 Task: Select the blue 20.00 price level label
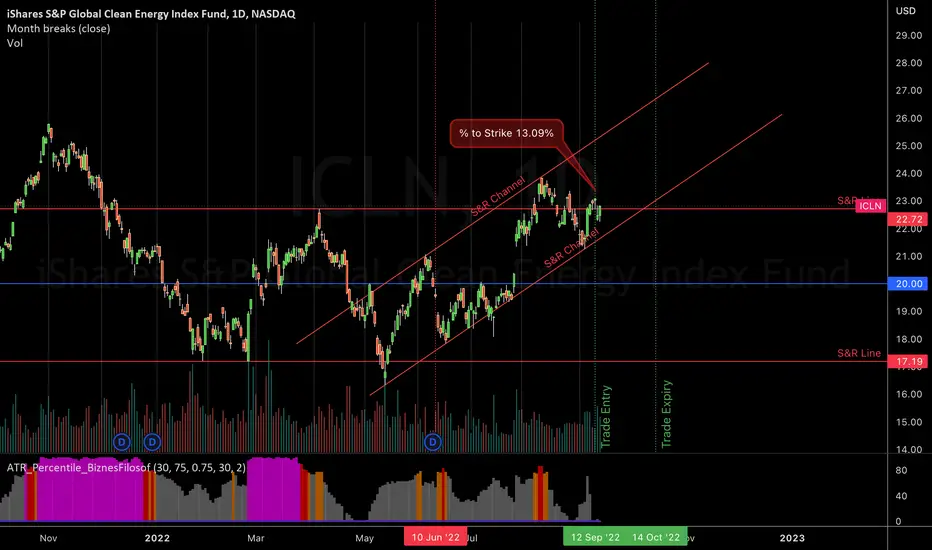click(x=908, y=284)
